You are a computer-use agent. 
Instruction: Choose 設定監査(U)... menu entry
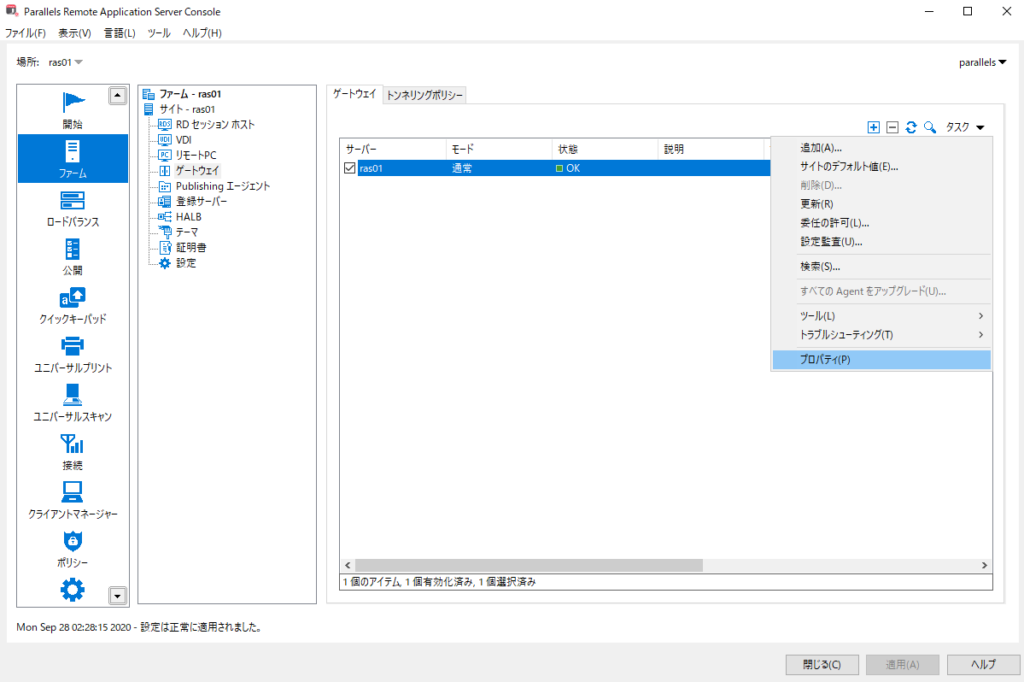(881, 242)
